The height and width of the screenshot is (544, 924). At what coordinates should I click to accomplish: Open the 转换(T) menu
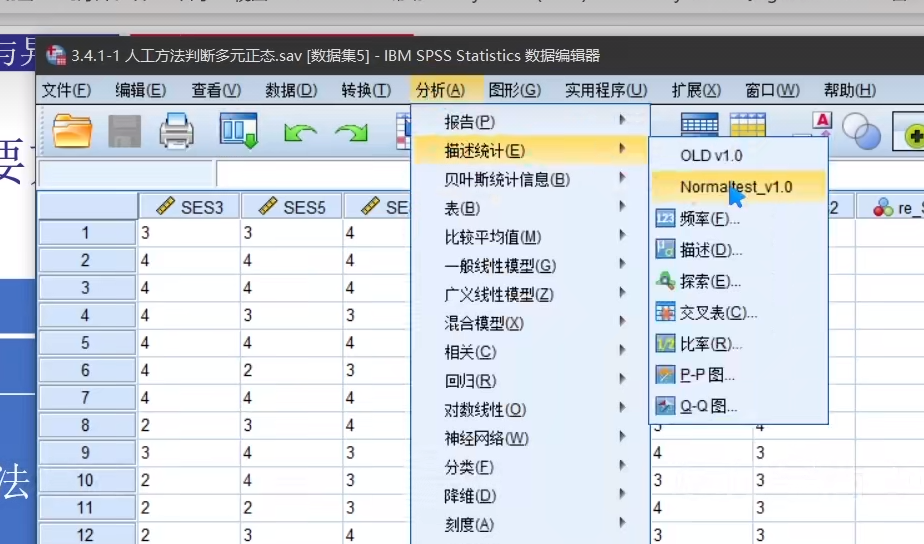pos(366,90)
